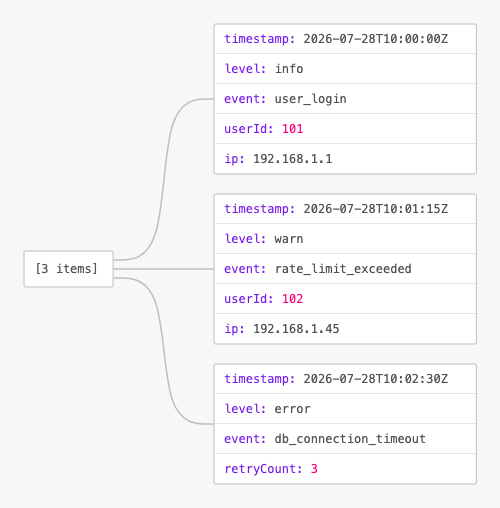Click the 'event: user_login' row
Viewport: 500px width, 508px height.
pos(345,99)
